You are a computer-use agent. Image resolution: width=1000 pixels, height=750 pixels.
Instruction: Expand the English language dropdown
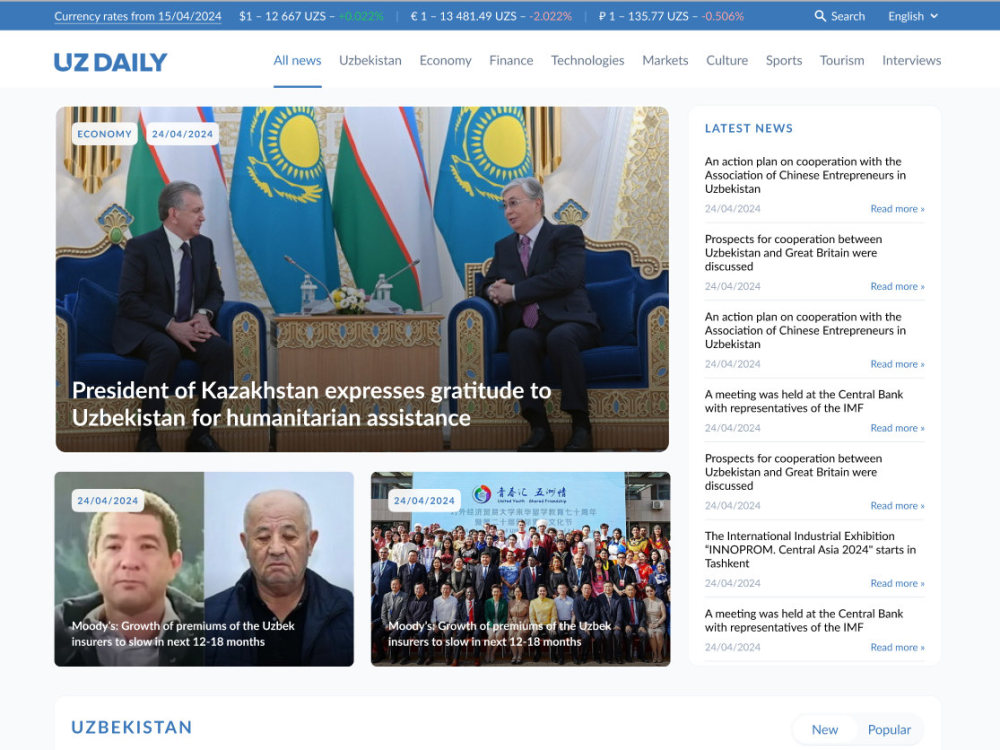click(x=913, y=16)
